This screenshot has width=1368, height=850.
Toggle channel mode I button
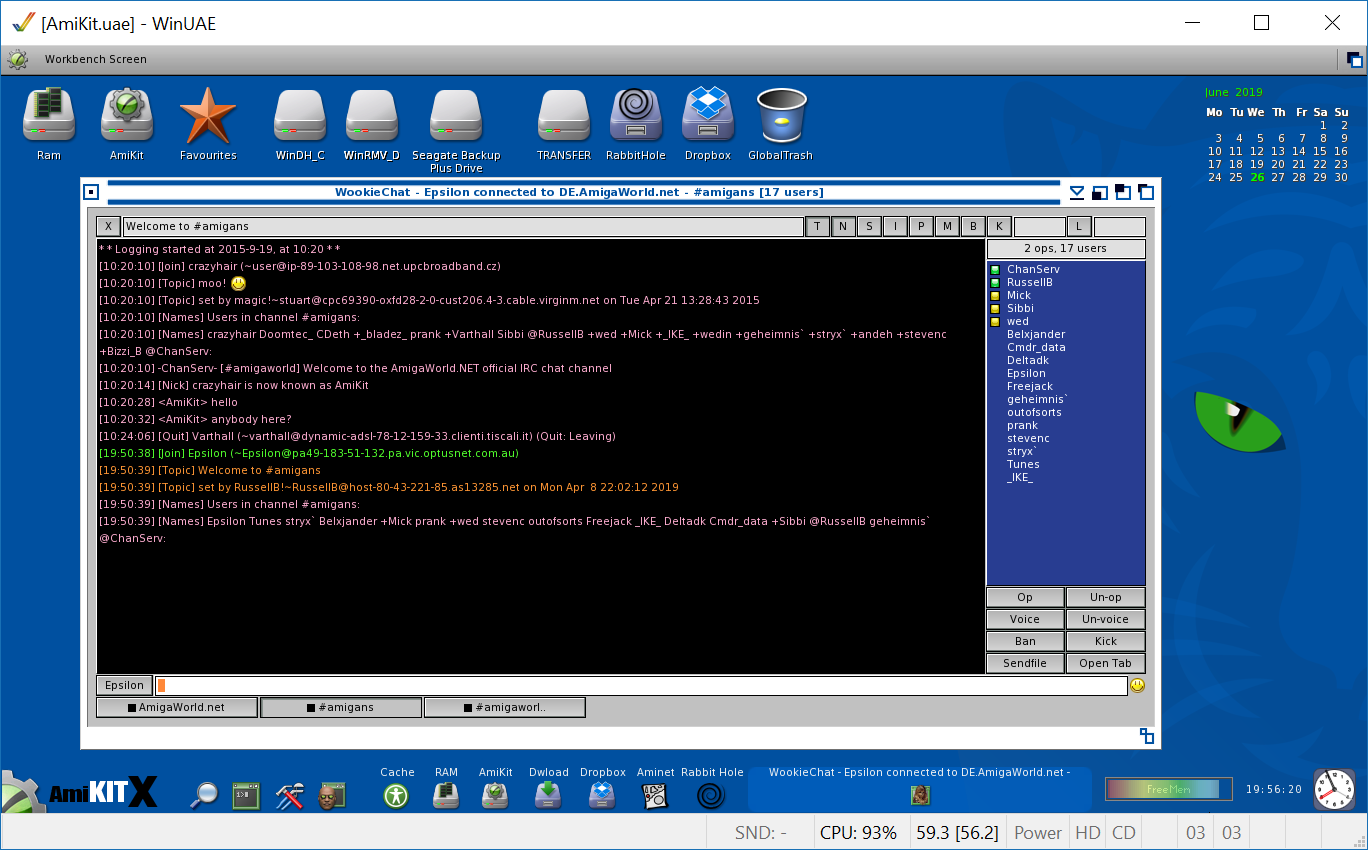coord(895,226)
